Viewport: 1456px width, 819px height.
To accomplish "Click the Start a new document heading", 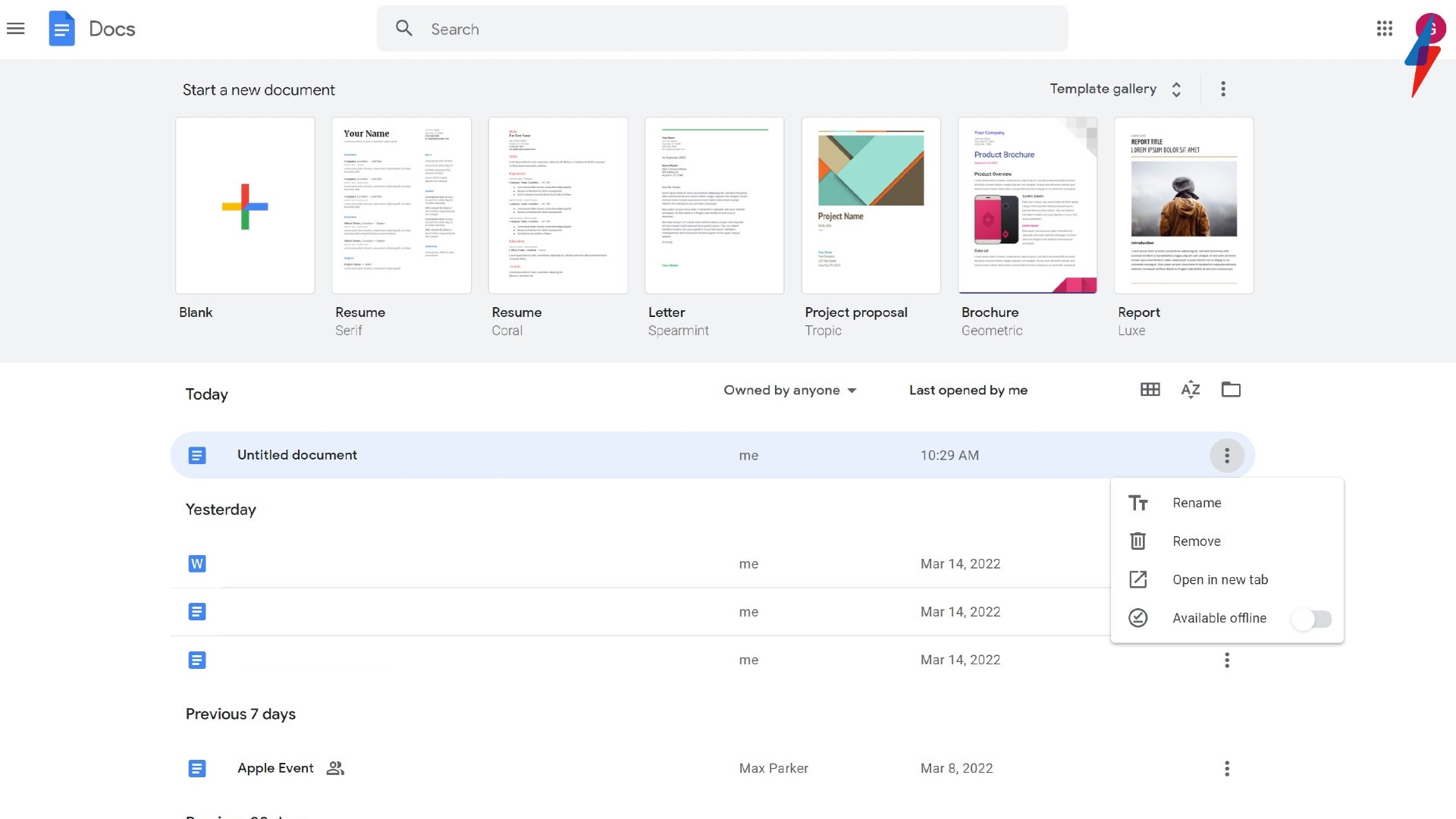I will tap(259, 89).
